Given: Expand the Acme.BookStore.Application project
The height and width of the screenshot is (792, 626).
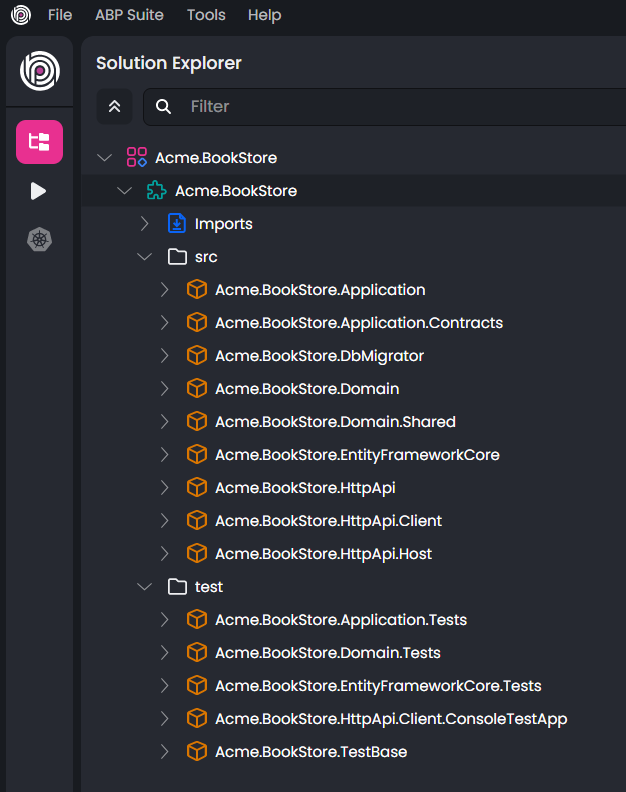Looking at the screenshot, I should [x=165, y=290].
